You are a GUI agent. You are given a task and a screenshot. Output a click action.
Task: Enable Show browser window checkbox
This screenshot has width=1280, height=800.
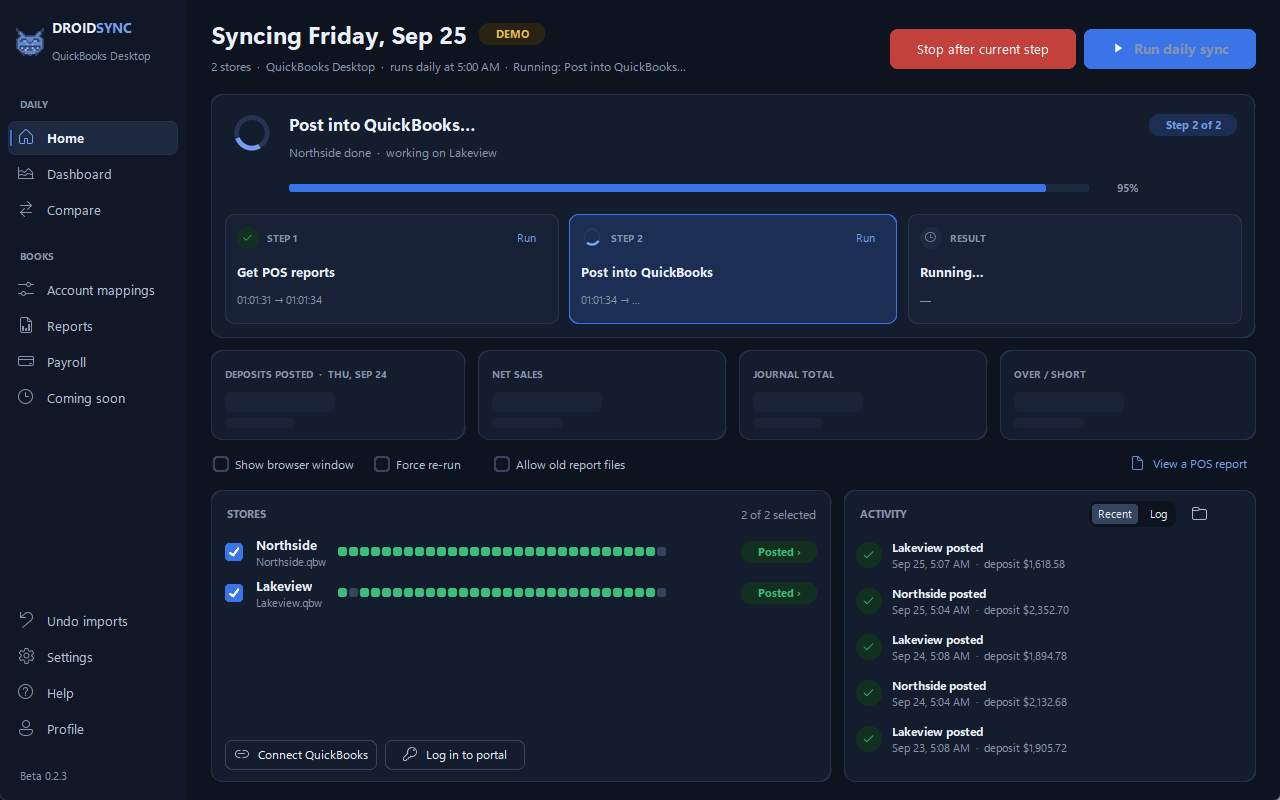click(221, 464)
